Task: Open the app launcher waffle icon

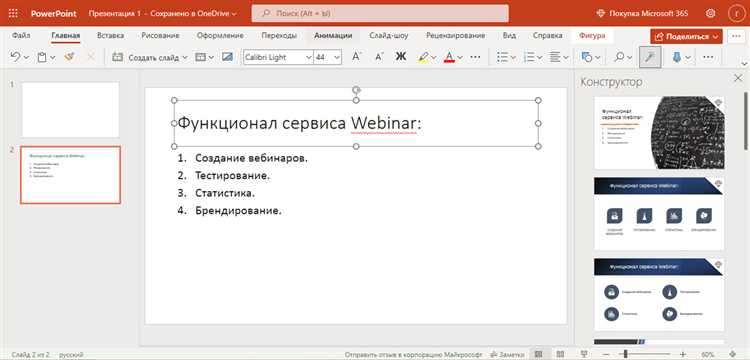Action: [13, 13]
